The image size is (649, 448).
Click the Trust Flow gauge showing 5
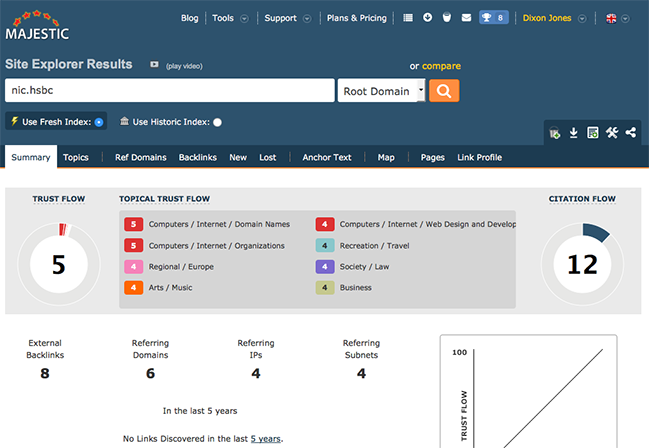tap(59, 264)
